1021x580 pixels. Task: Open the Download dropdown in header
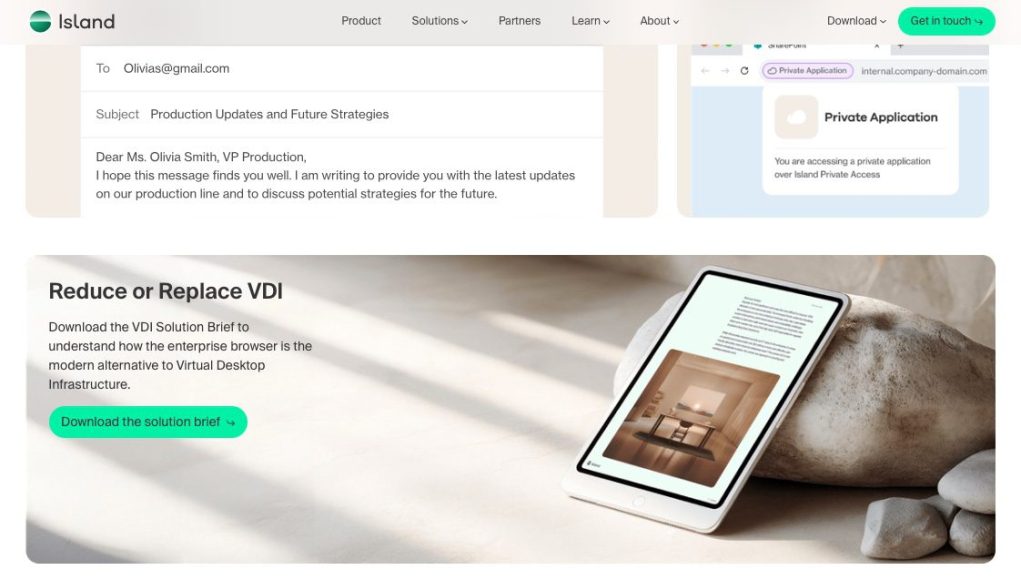(x=856, y=21)
